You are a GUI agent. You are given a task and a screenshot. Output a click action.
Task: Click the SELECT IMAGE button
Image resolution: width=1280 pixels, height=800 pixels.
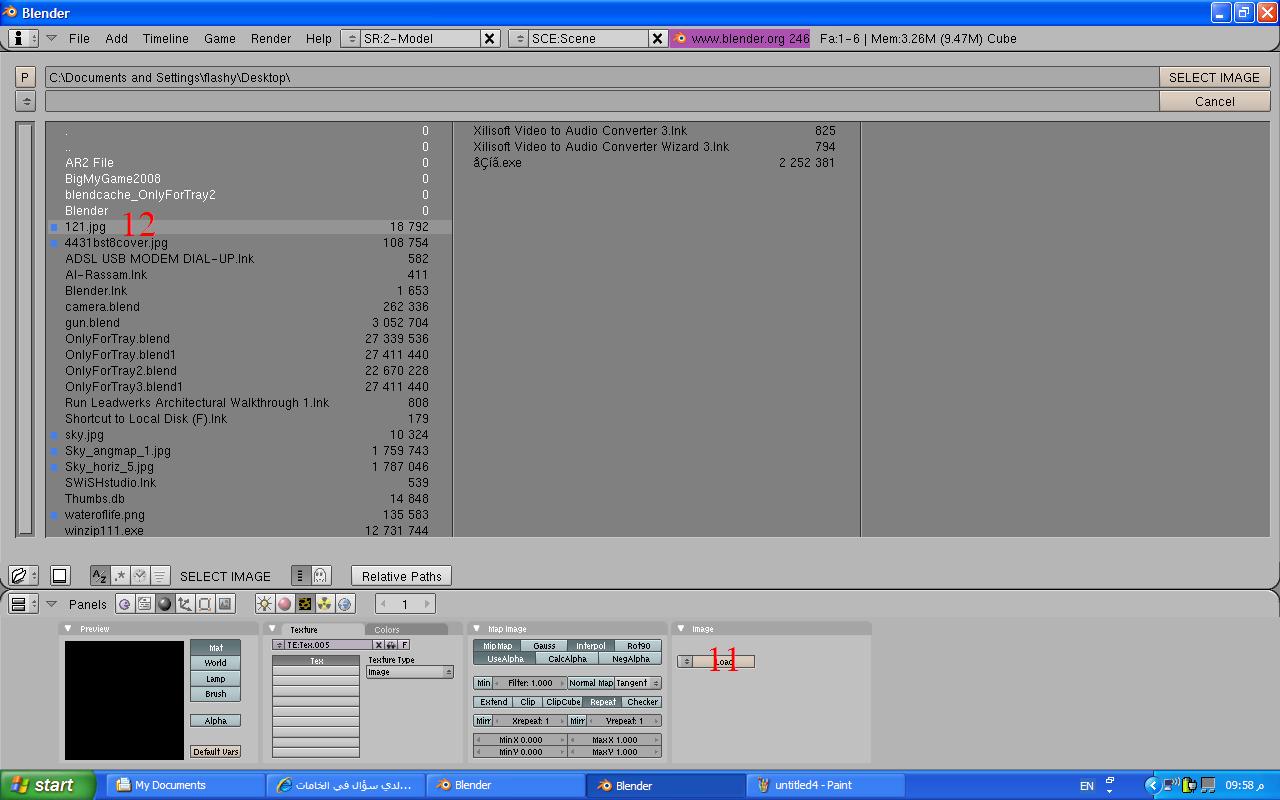coord(1214,77)
